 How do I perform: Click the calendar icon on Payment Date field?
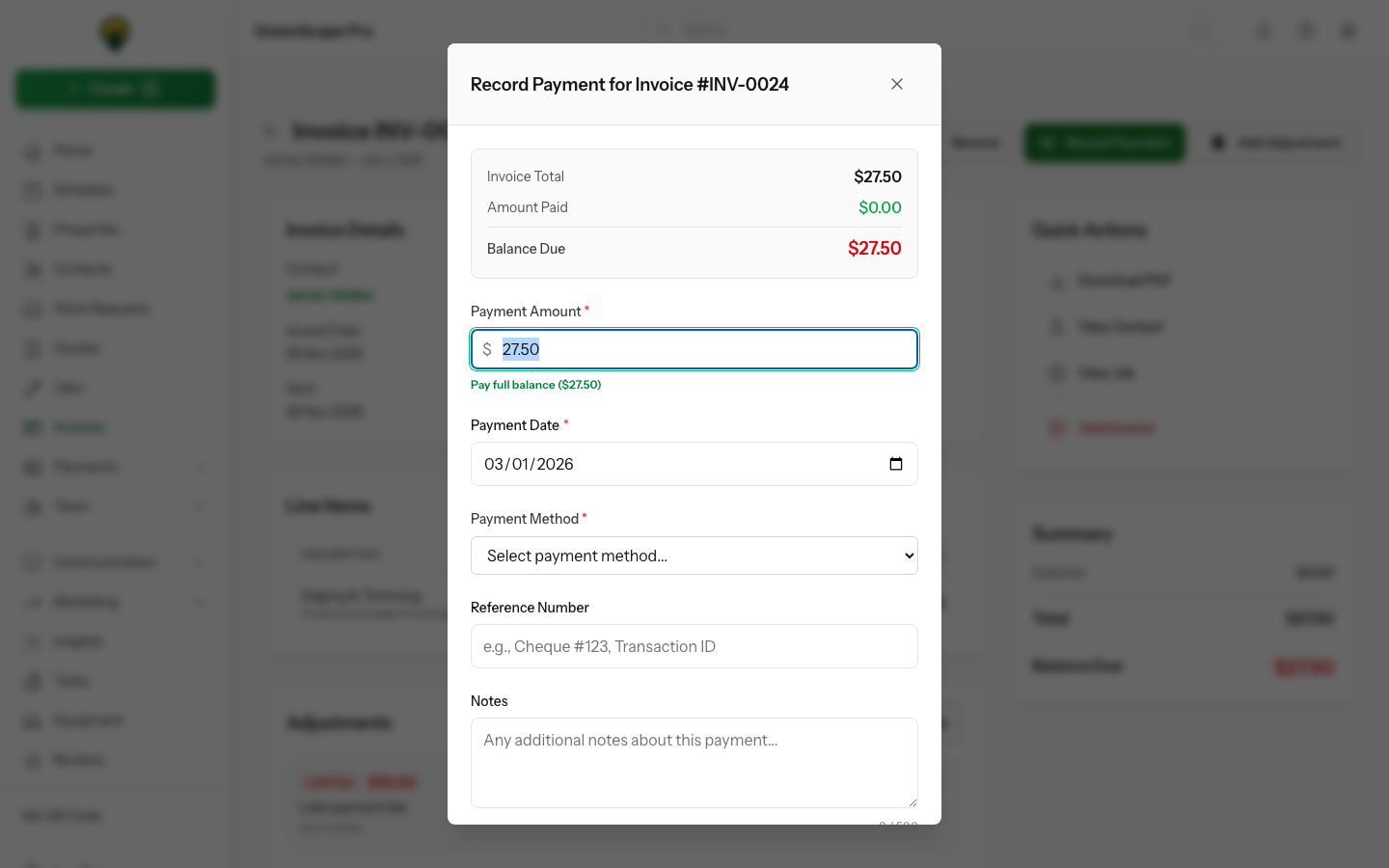coord(896,464)
